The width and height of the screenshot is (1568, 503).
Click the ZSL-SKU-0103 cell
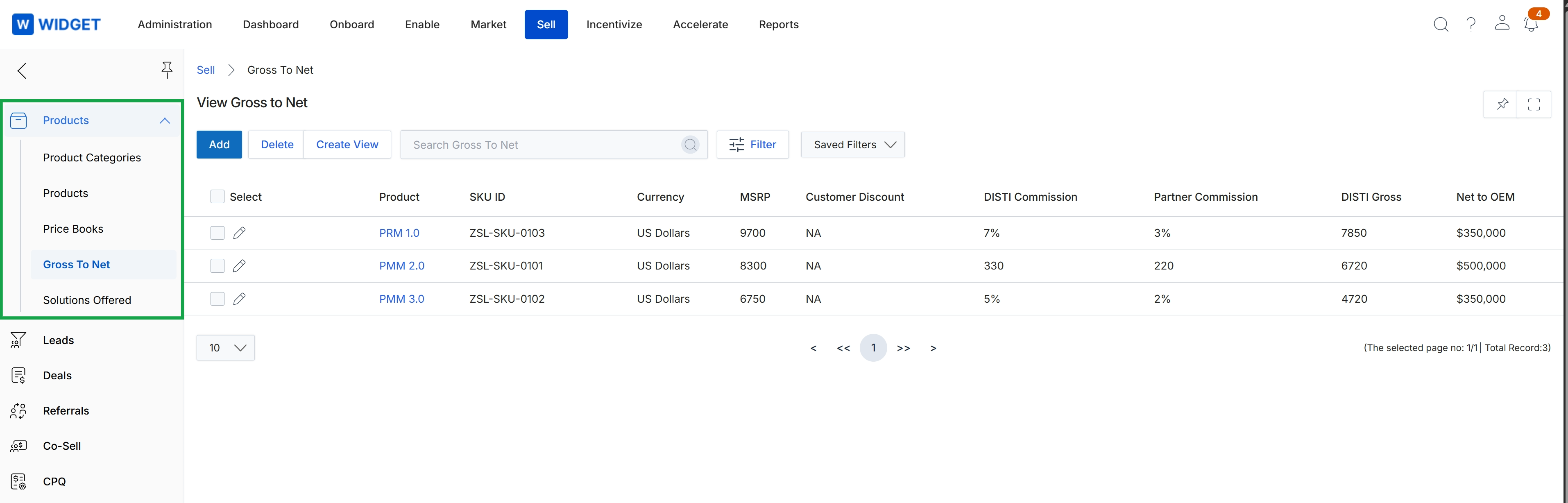[x=507, y=233]
